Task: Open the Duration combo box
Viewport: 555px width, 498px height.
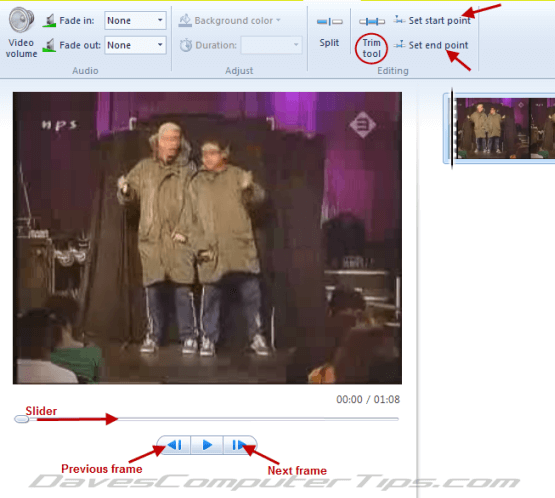Action: tap(271, 45)
